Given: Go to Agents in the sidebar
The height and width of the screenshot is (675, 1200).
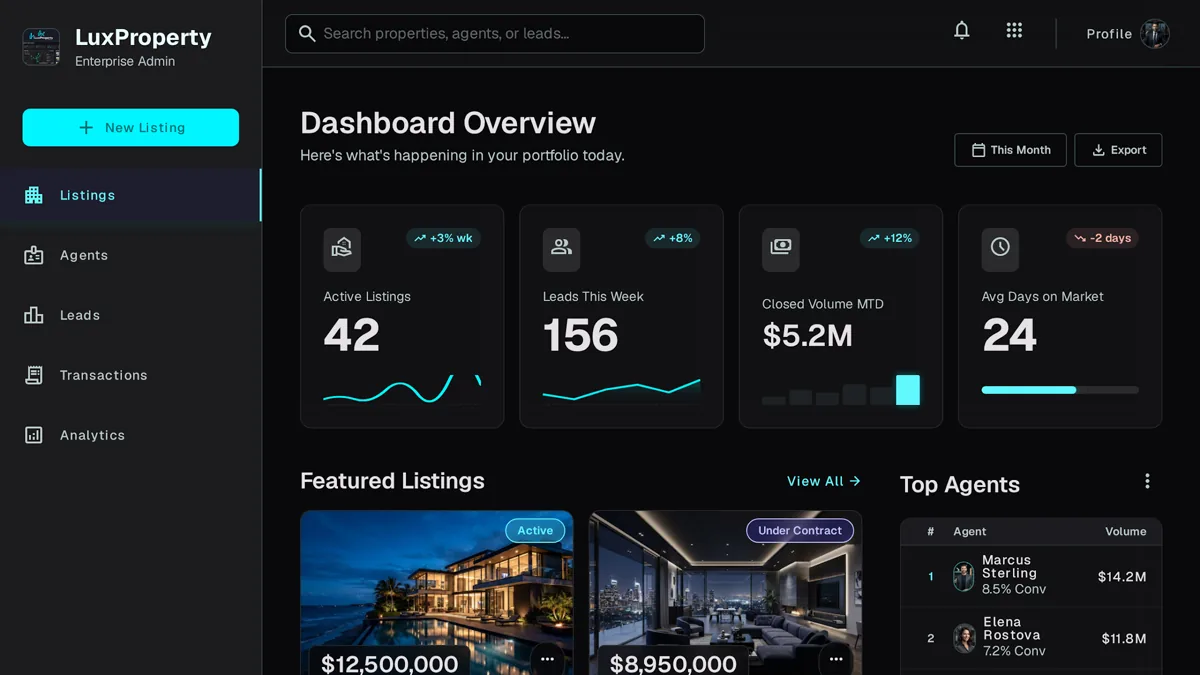Looking at the screenshot, I should (x=130, y=255).
